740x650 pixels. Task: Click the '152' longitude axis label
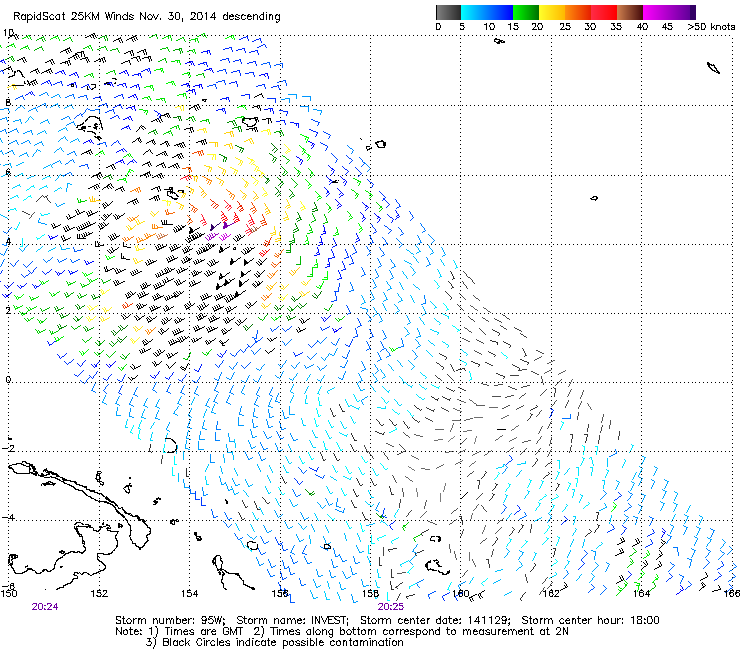[99, 593]
